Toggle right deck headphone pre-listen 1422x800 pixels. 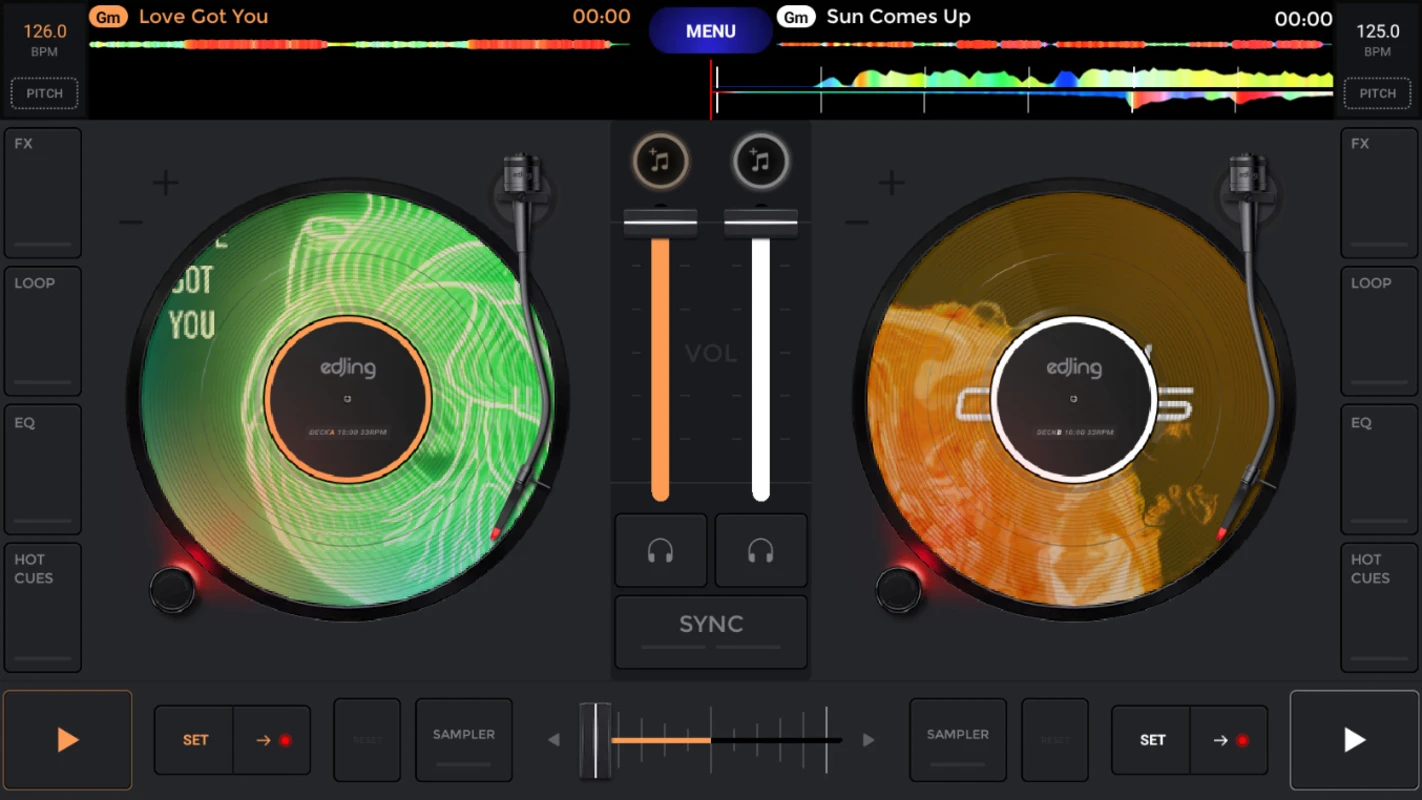pyautogui.click(x=761, y=550)
